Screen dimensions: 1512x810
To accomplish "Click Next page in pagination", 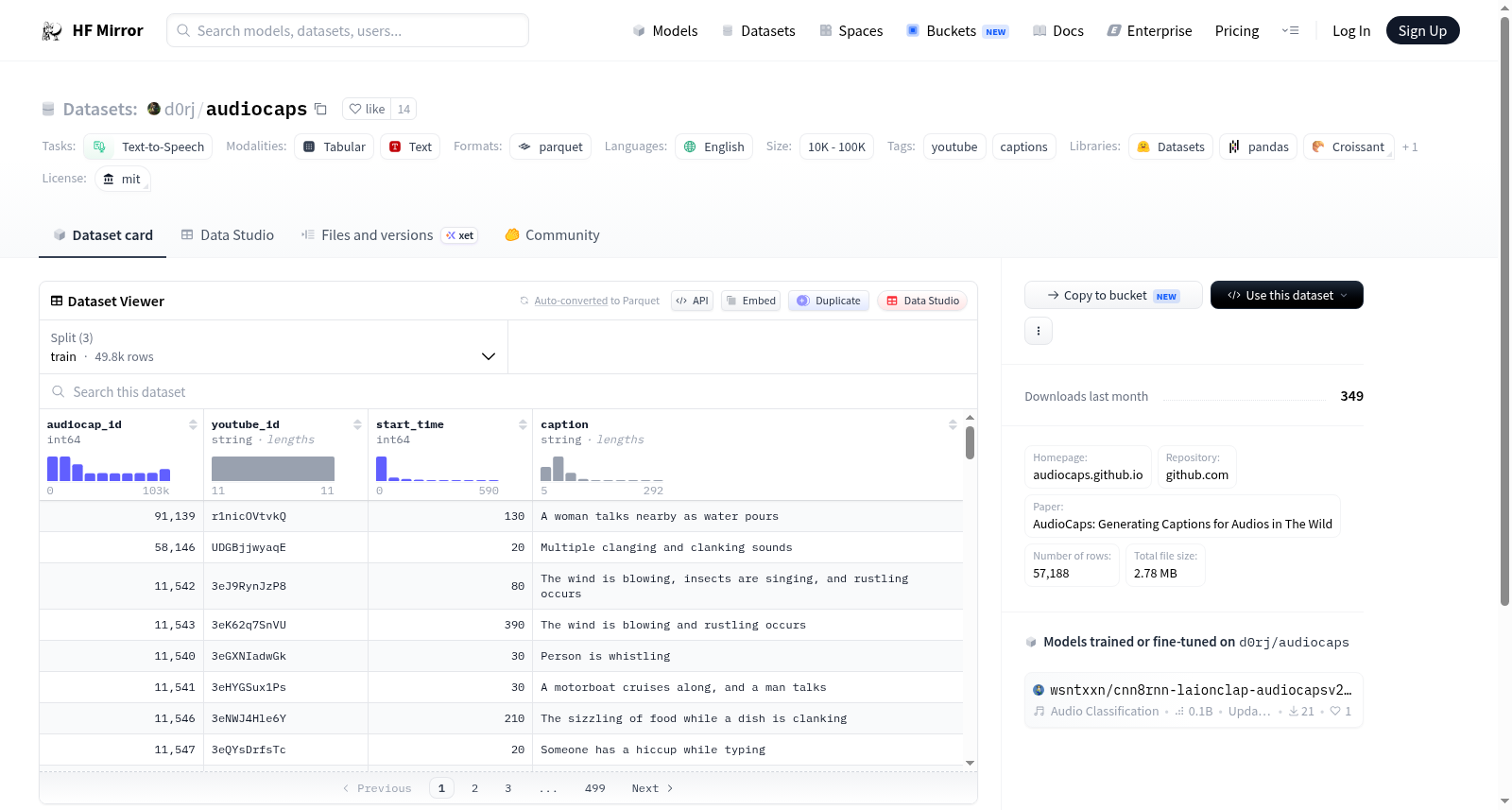I will coord(652,788).
